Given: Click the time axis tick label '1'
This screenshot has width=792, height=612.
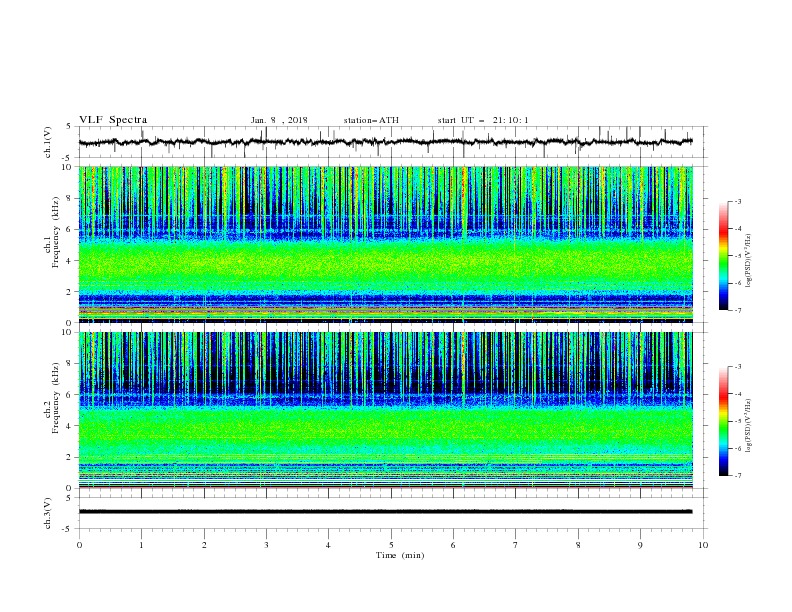Looking at the screenshot, I should [x=141, y=545].
